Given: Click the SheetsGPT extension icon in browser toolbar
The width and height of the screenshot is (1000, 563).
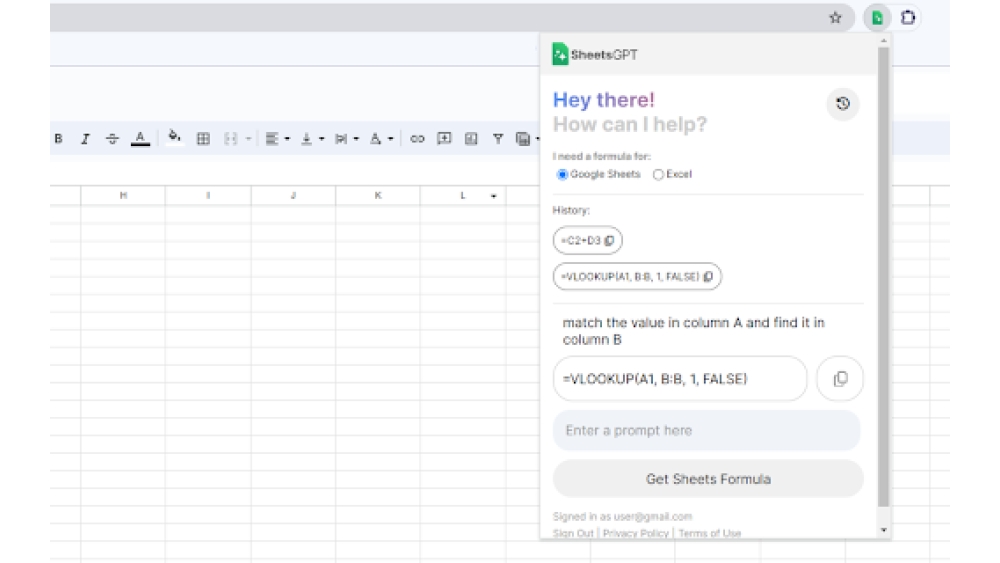Looking at the screenshot, I should [878, 18].
